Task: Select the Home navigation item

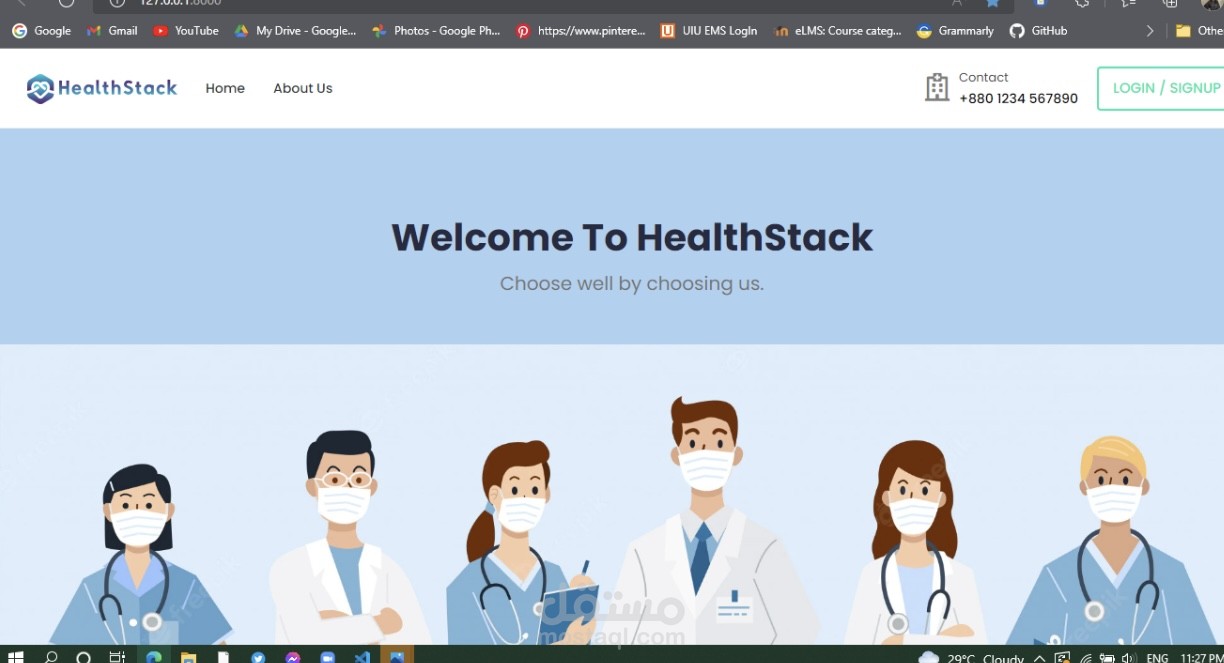Action: click(225, 88)
